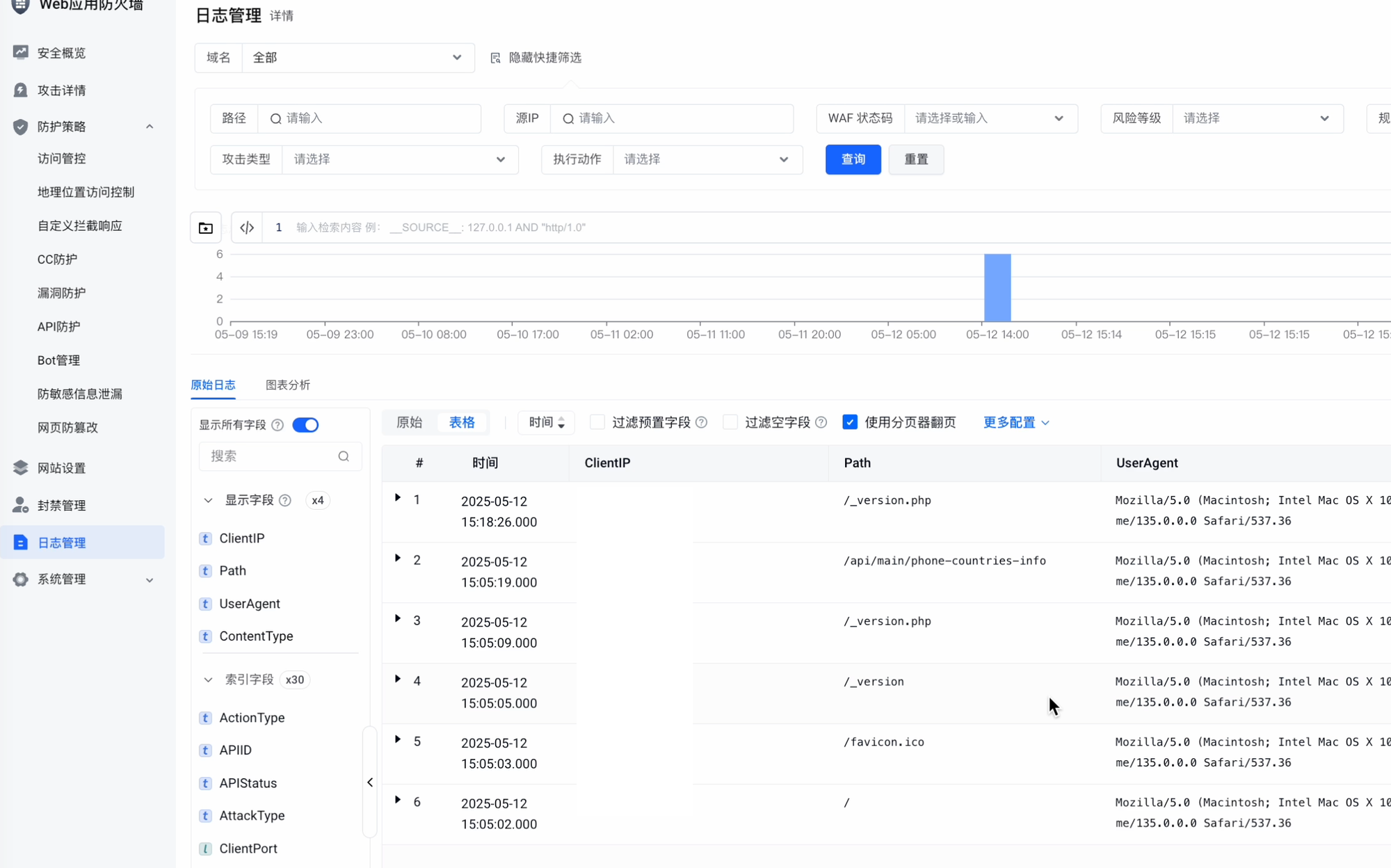Click the 攻击详情 sidebar icon
The height and width of the screenshot is (868, 1391).
pos(20,90)
